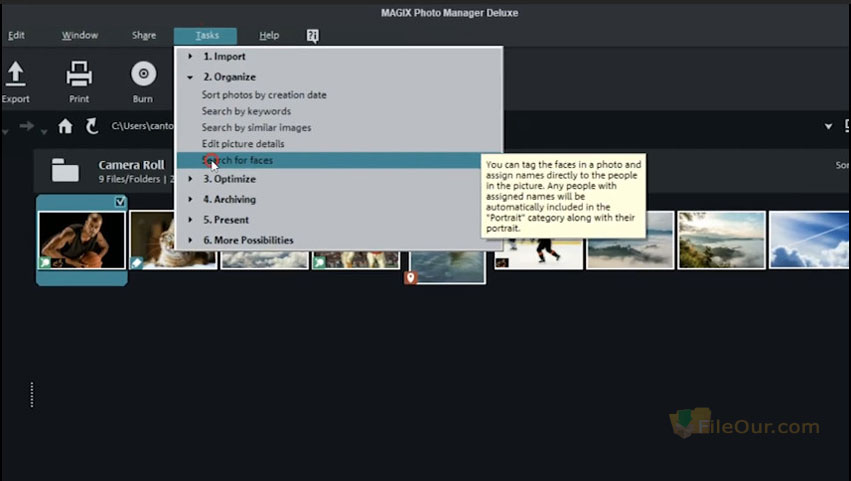
Task: Expand the 1. Import task group
Action: [x=190, y=56]
